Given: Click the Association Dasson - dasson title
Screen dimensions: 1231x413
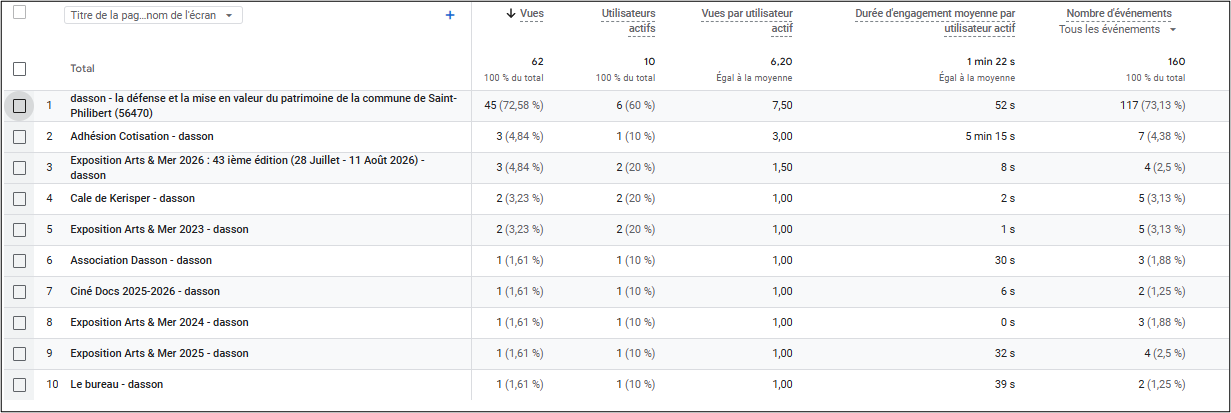Looking at the screenshot, I should point(141,260).
